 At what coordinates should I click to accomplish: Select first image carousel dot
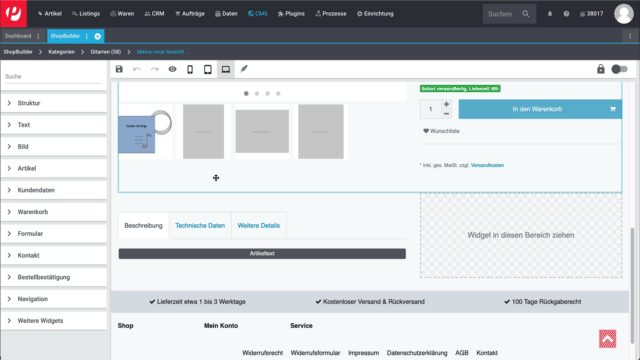click(x=246, y=93)
